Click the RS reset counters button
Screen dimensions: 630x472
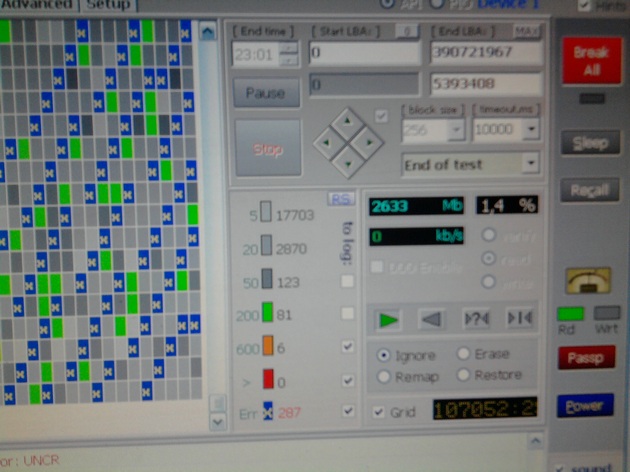click(341, 199)
